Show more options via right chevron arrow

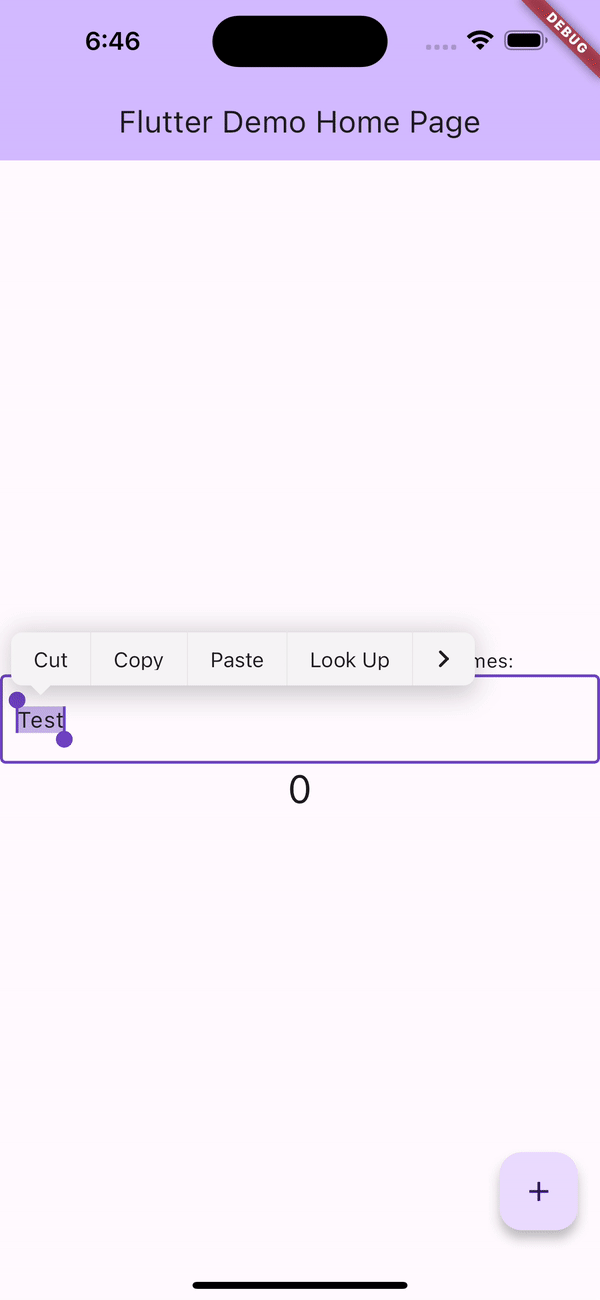444,659
